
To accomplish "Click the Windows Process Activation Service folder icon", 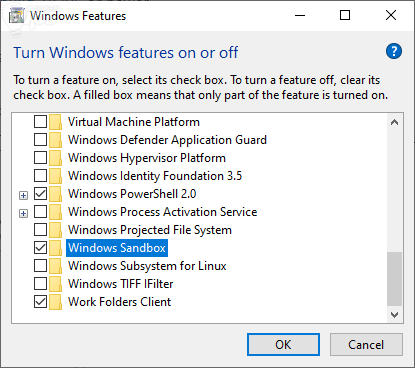I will 55,212.
